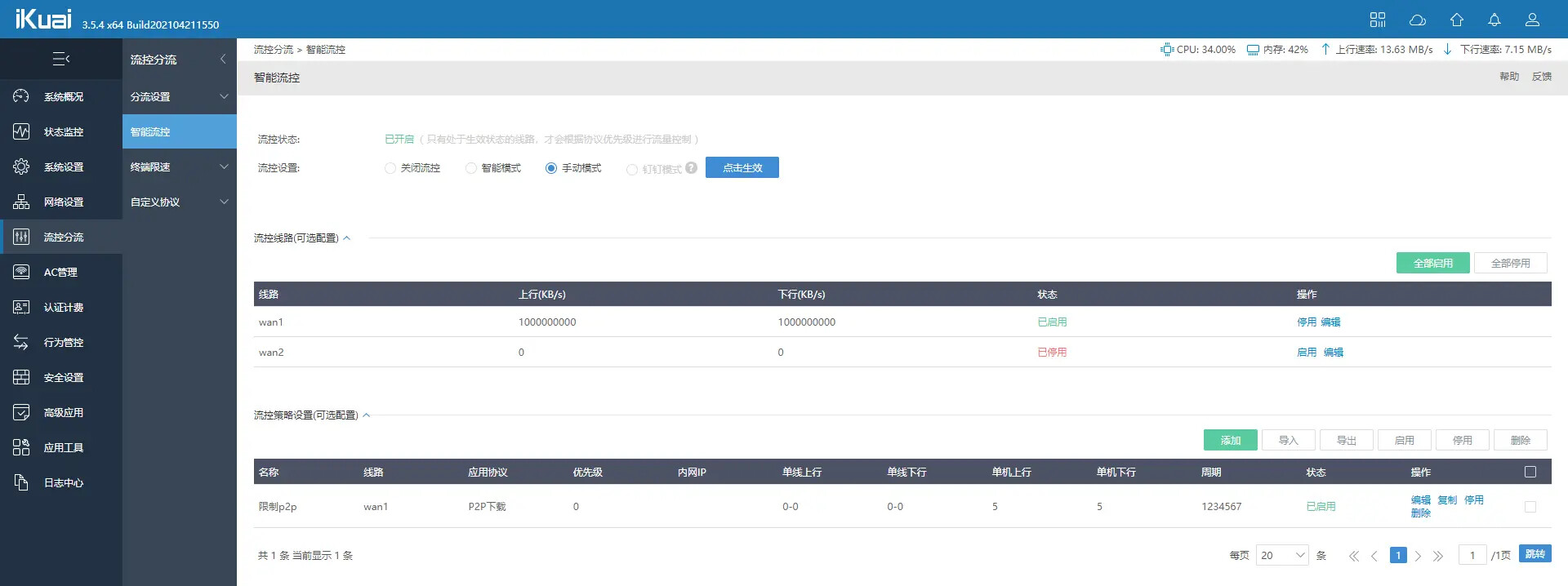Click the 安全设置 firewall icon
The height and width of the screenshot is (586, 1568).
(21, 377)
